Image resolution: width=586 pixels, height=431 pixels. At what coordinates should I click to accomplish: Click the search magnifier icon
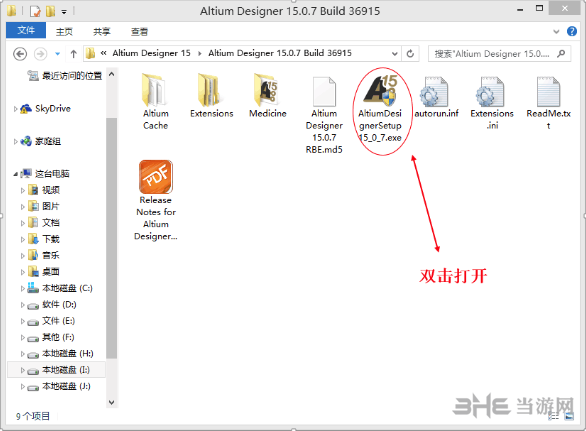561,53
